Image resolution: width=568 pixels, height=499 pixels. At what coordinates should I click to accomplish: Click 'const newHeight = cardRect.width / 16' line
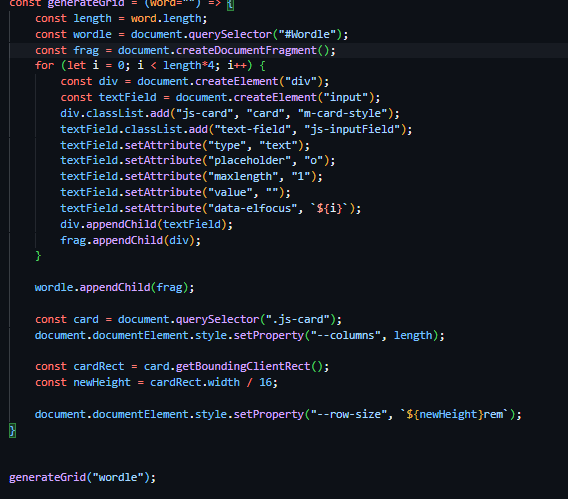pyautogui.click(x=156, y=382)
